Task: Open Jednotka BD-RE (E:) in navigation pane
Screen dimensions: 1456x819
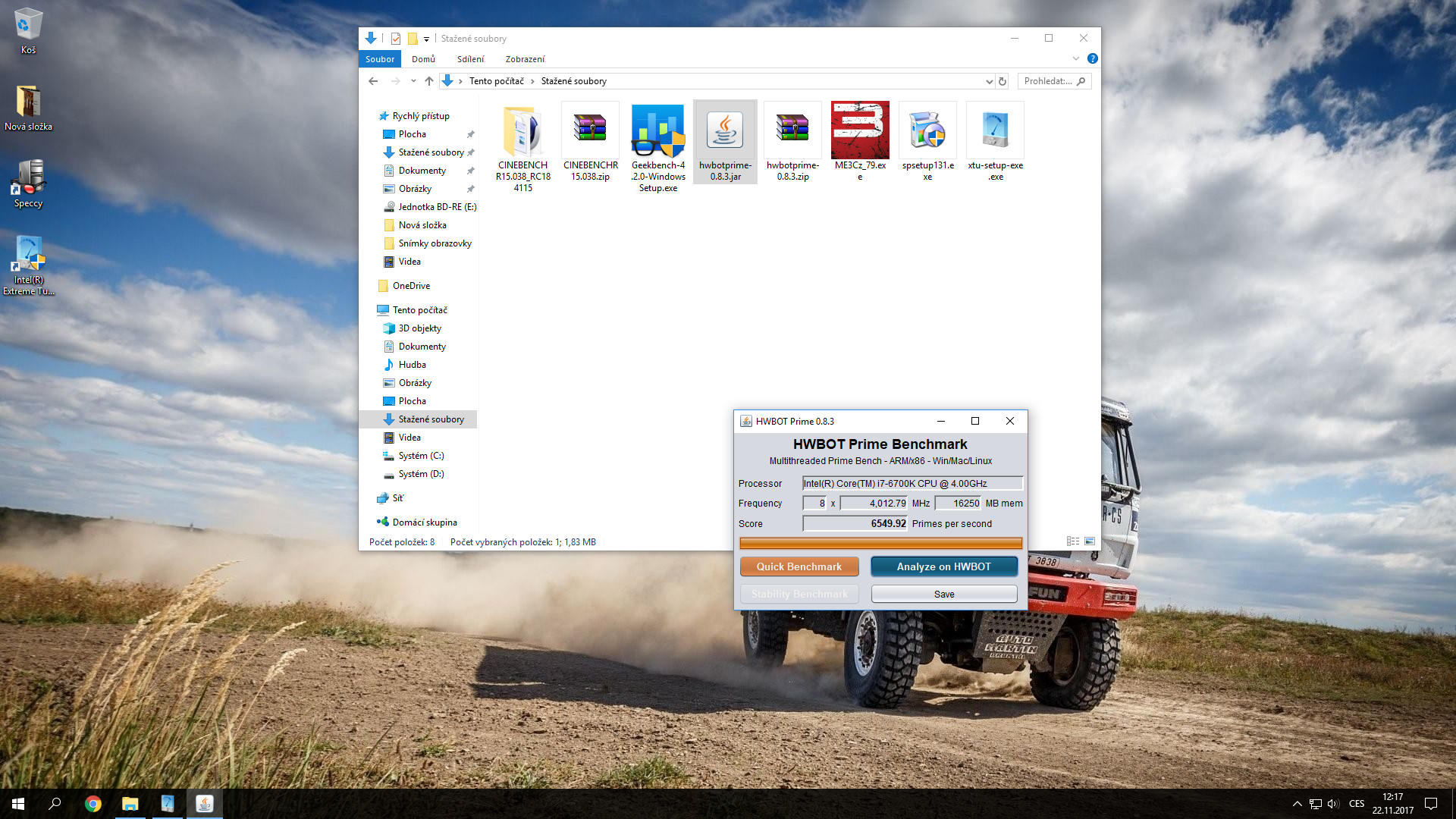Action: pyautogui.click(x=438, y=207)
